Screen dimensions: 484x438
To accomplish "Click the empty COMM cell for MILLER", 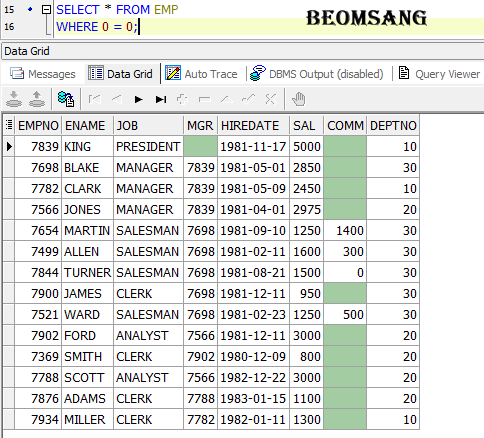I will point(345,419).
